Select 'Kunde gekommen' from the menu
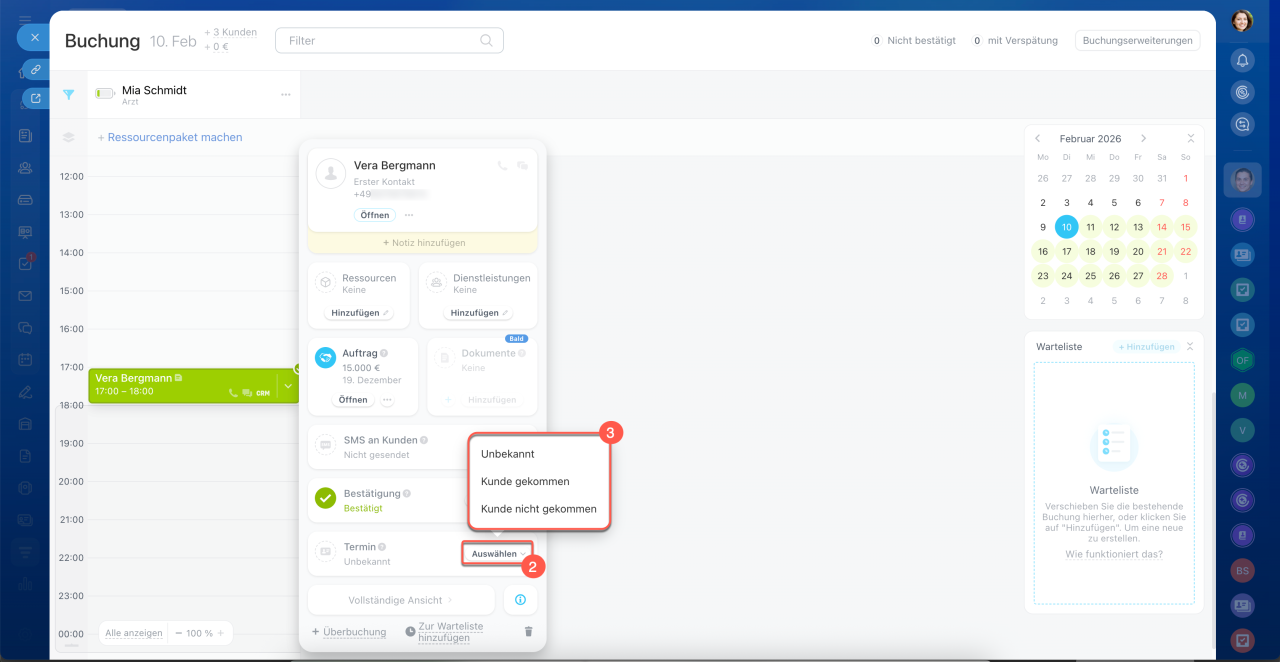This screenshot has width=1280, height=662. tap(525, 481)
